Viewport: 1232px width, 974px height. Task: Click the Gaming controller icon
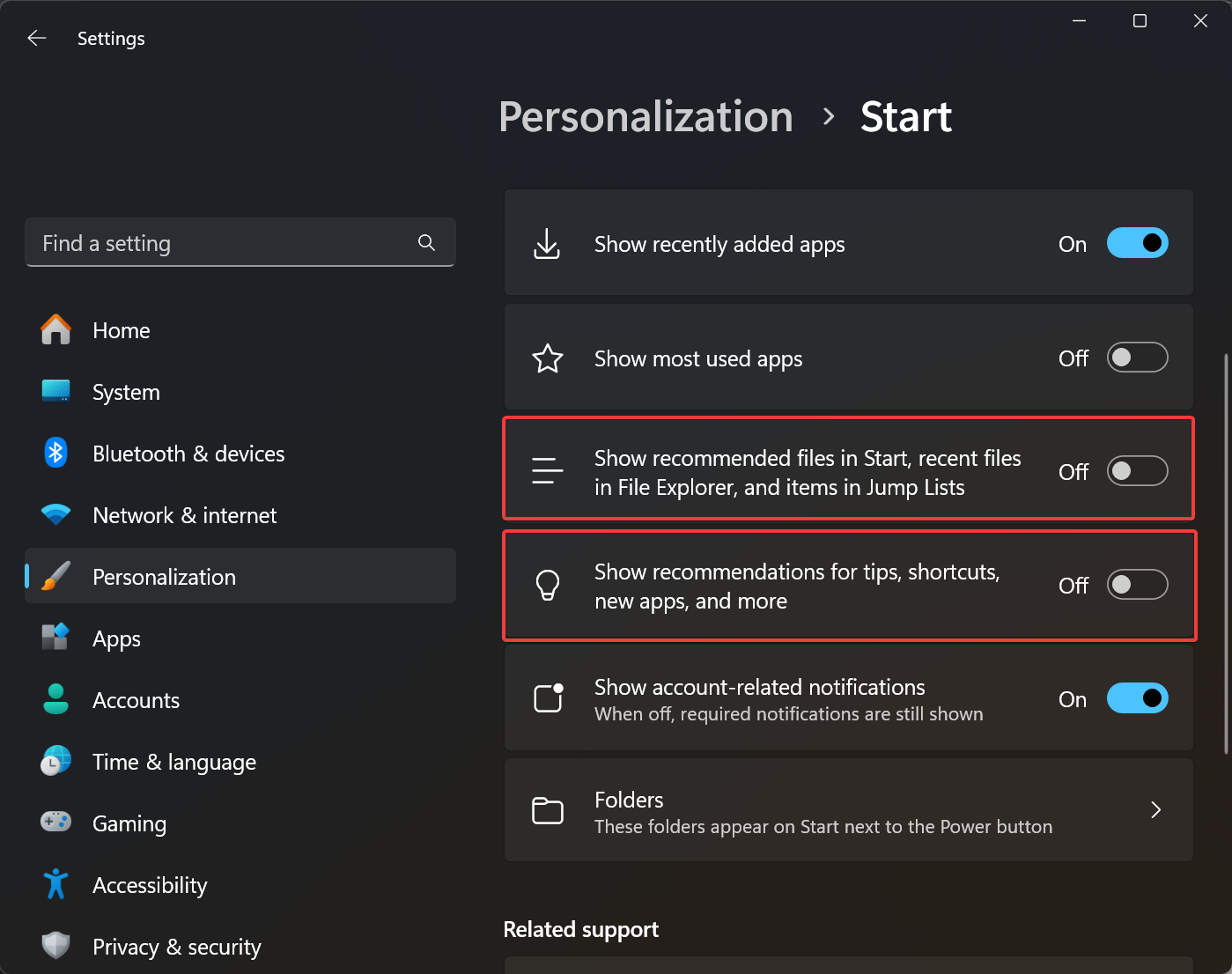pos(56,822)
